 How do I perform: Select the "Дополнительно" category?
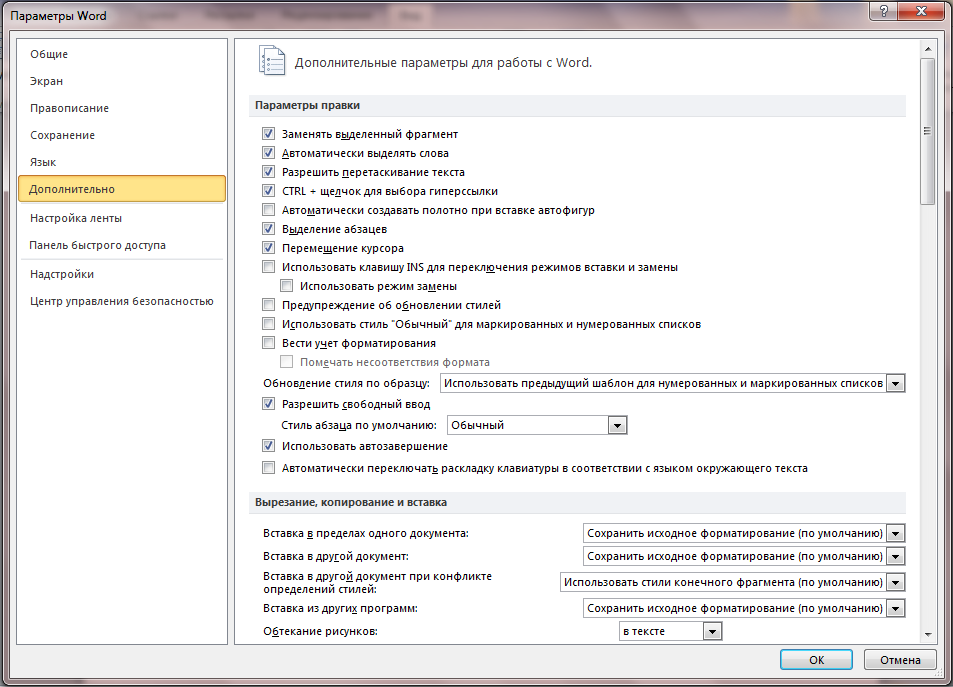122,188
